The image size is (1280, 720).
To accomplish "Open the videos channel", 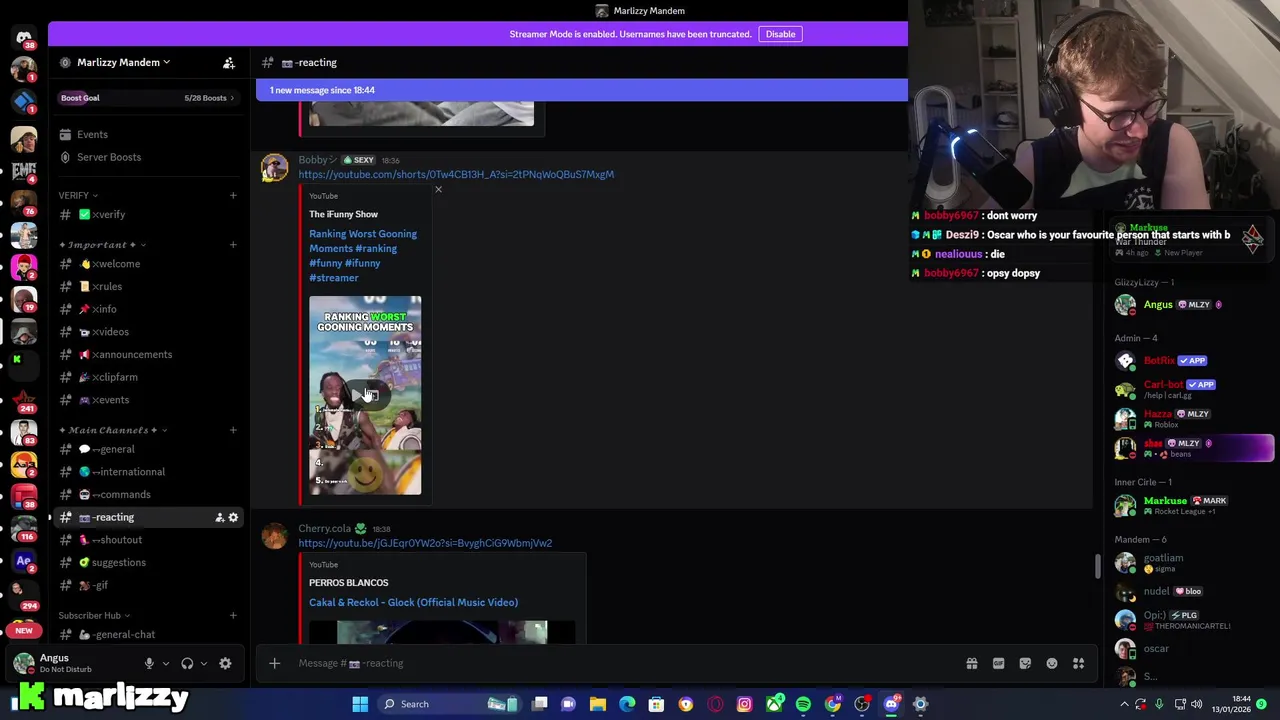I will 148,332.
